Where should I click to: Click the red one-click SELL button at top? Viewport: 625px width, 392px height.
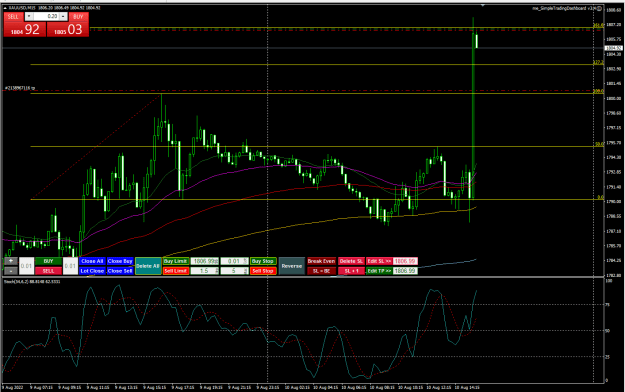(13, 16)
